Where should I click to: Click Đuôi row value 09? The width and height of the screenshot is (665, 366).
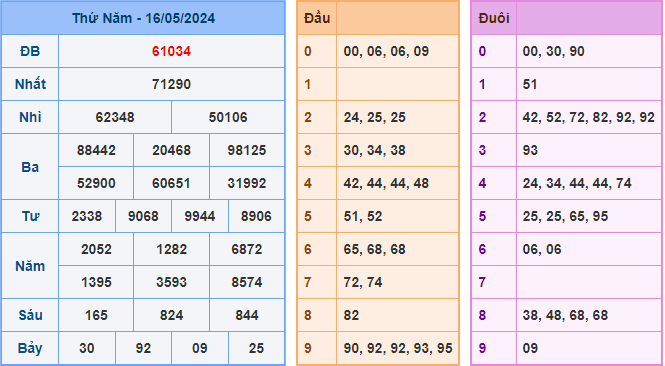click(530, 349)
